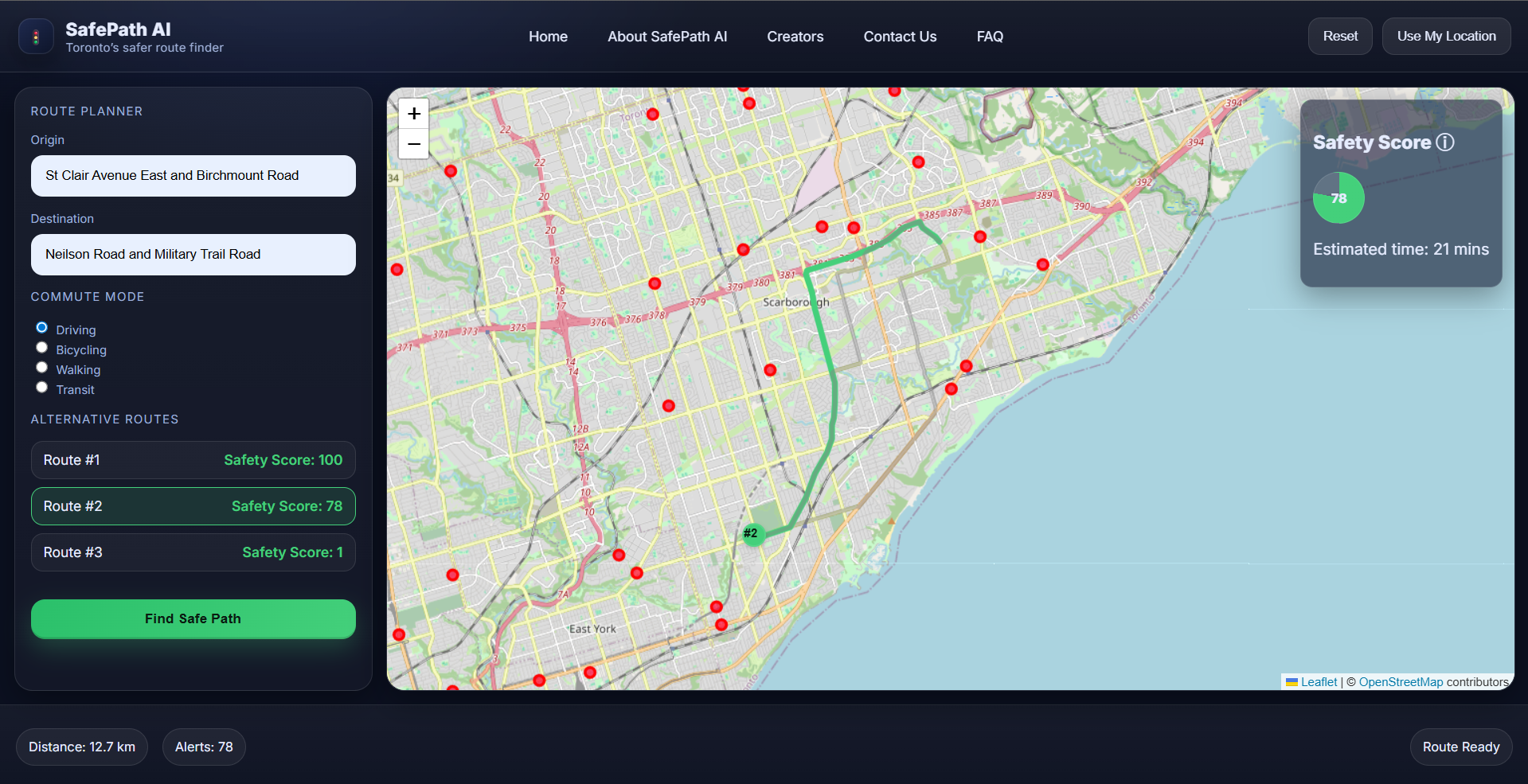Click the Find Safe Path button
The height and width of the screenshot is (784, 1528).
193,619
